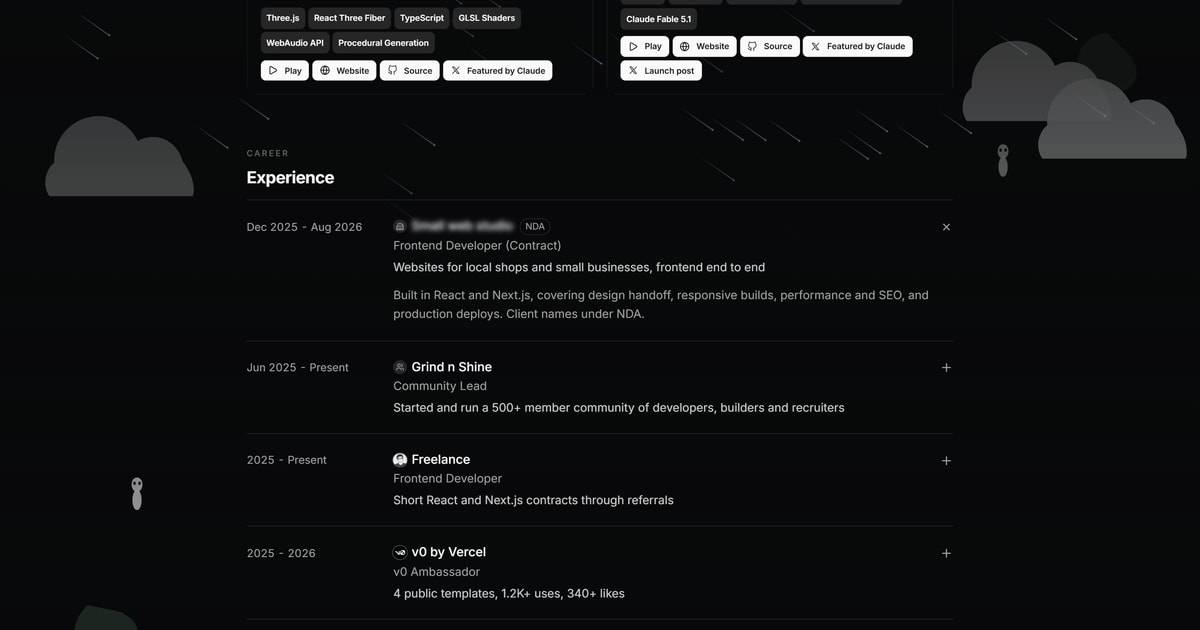Click the 'Community Lead' role text
The image size is (1200, 630).
[x=441, y=386]
